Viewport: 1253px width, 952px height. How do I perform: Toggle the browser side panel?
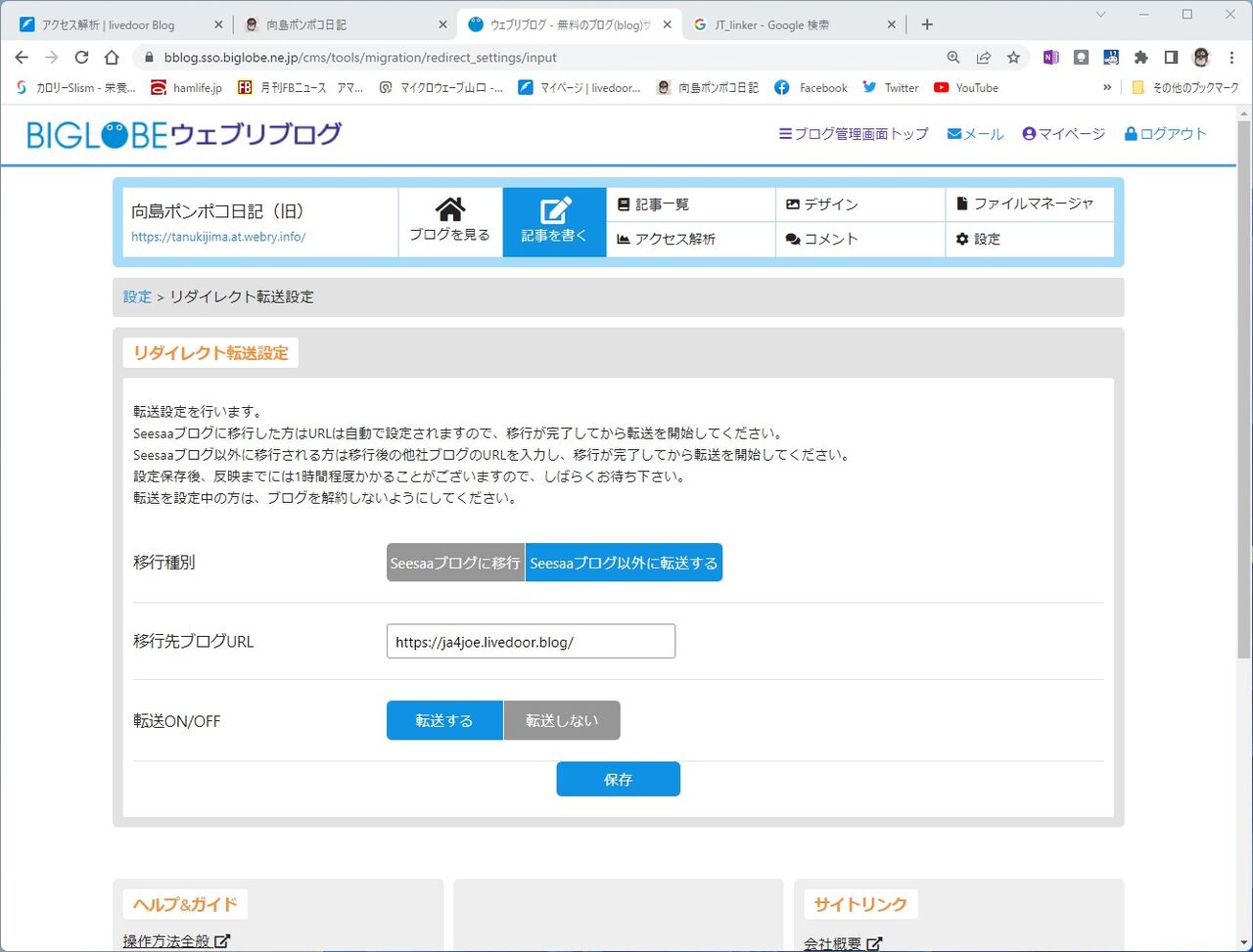pyautogui.click(x=1171, y=58)
